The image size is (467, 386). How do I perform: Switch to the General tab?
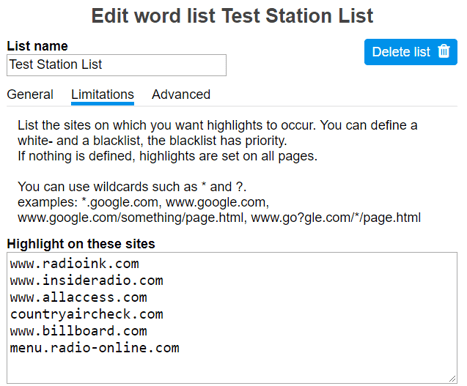30,94
